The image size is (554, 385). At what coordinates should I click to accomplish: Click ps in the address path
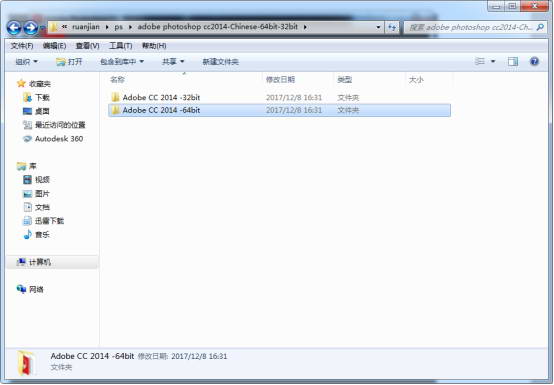click(118, 27)
